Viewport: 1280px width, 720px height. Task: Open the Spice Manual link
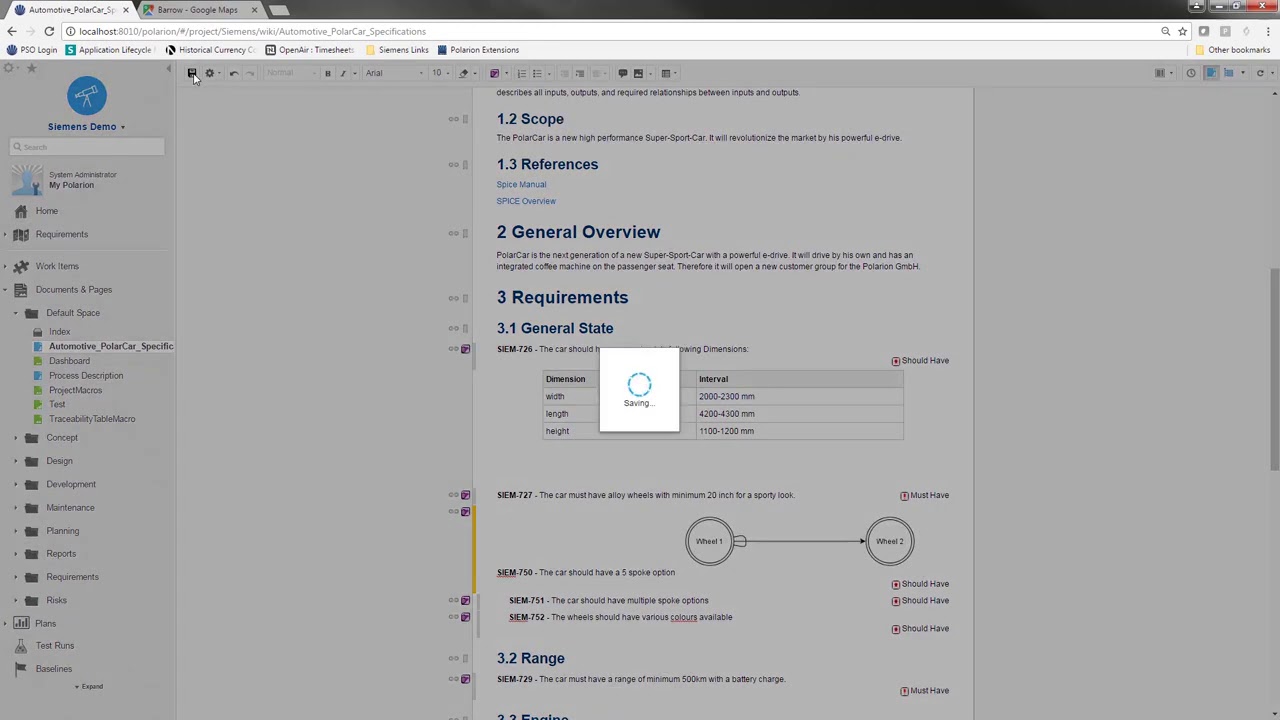[x=521, y=185]
